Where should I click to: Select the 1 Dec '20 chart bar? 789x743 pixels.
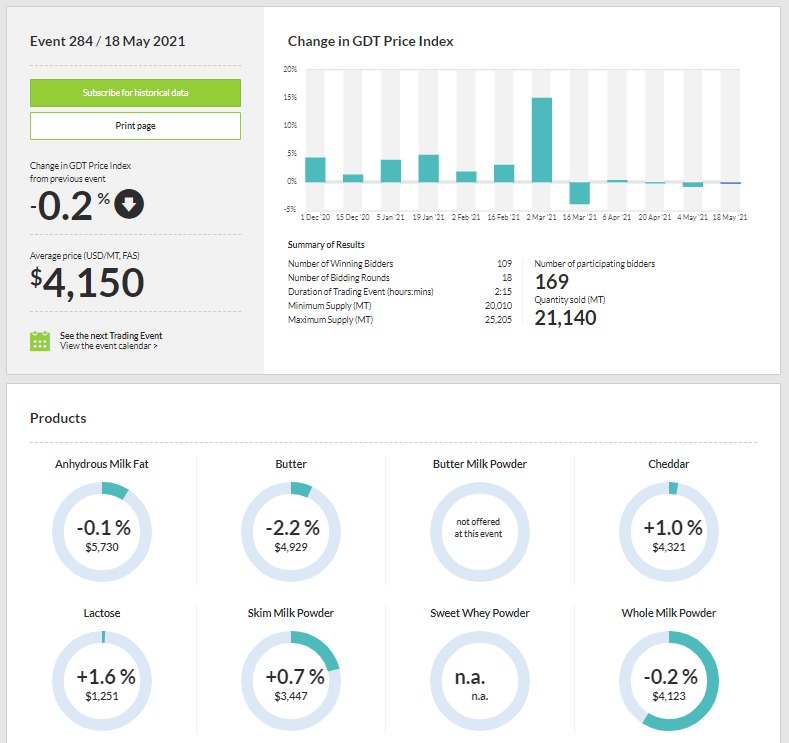click(x=315, y=170)
